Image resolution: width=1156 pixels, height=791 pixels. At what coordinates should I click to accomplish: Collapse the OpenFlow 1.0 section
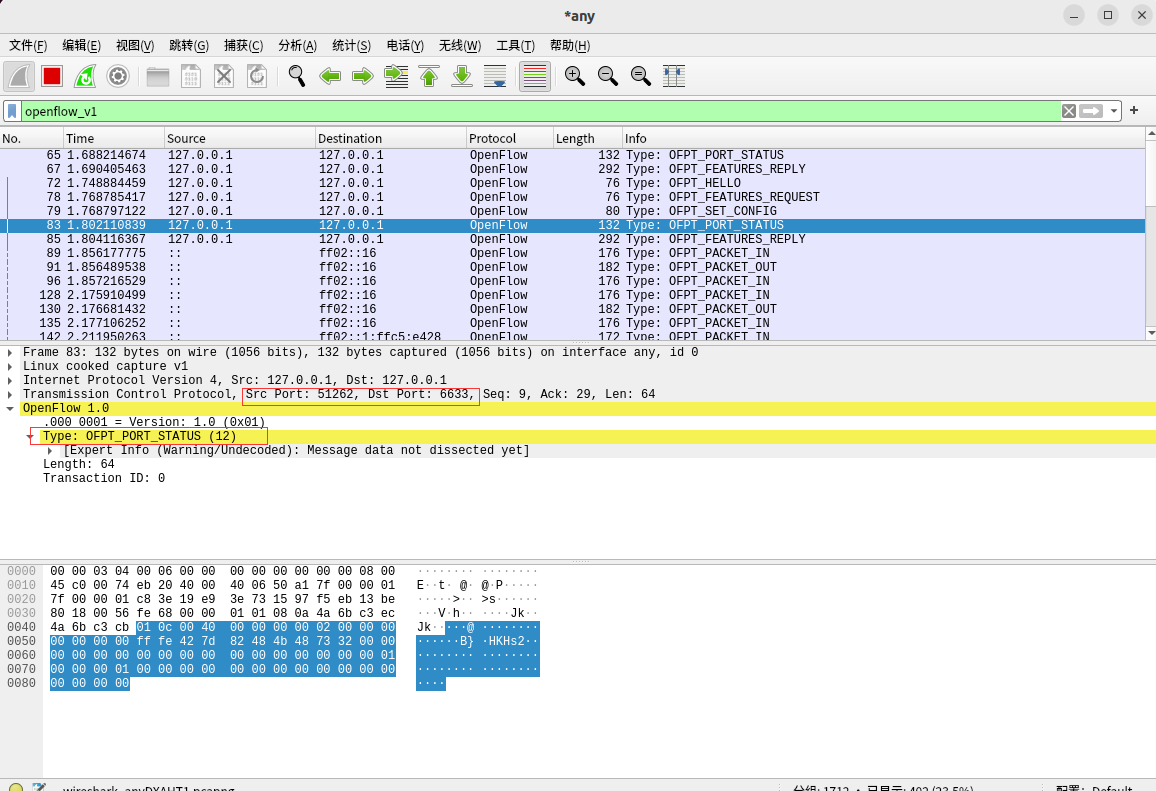pos(10,409)
